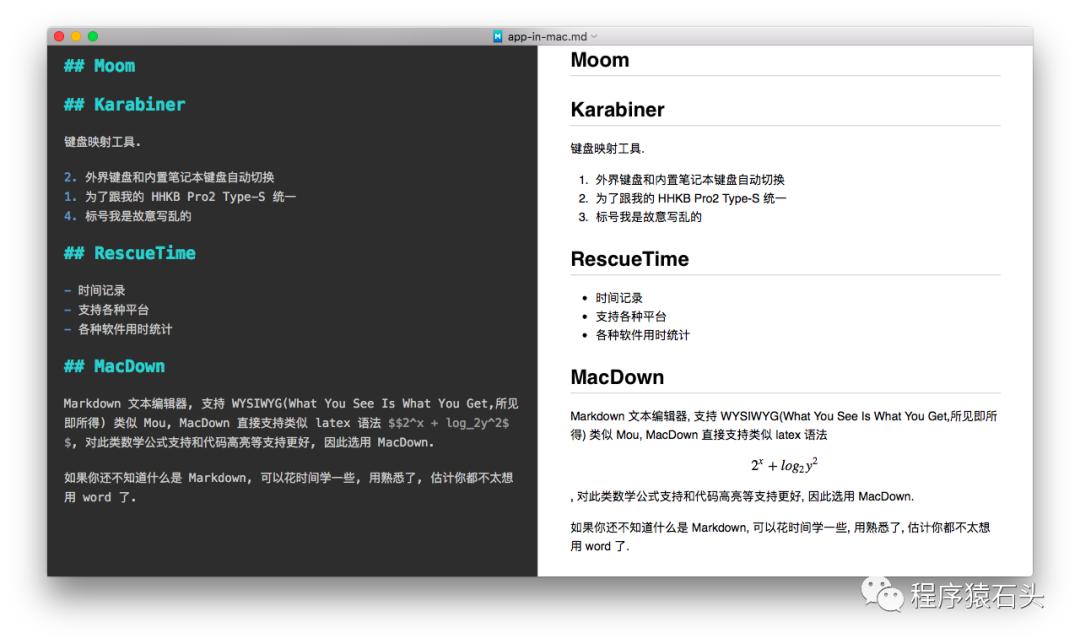Image resolution: width=1080 pixels, height=644 pixels.
Task: Click preview list item '2. 为了跟我的 HHKB Pro2 Type-S 统一'
Action: [682, 198]
